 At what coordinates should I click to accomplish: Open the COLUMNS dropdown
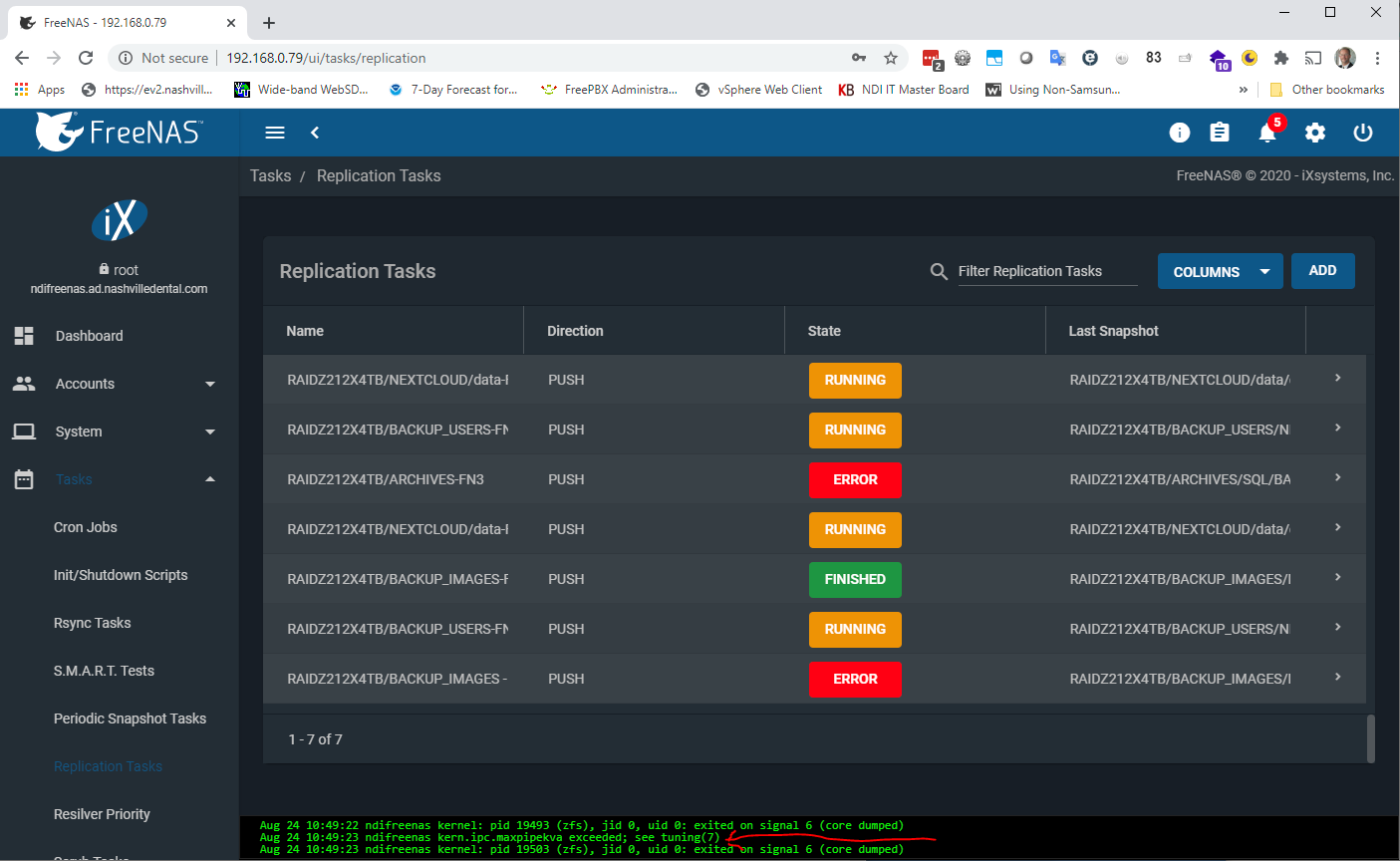click(1221, 271)
